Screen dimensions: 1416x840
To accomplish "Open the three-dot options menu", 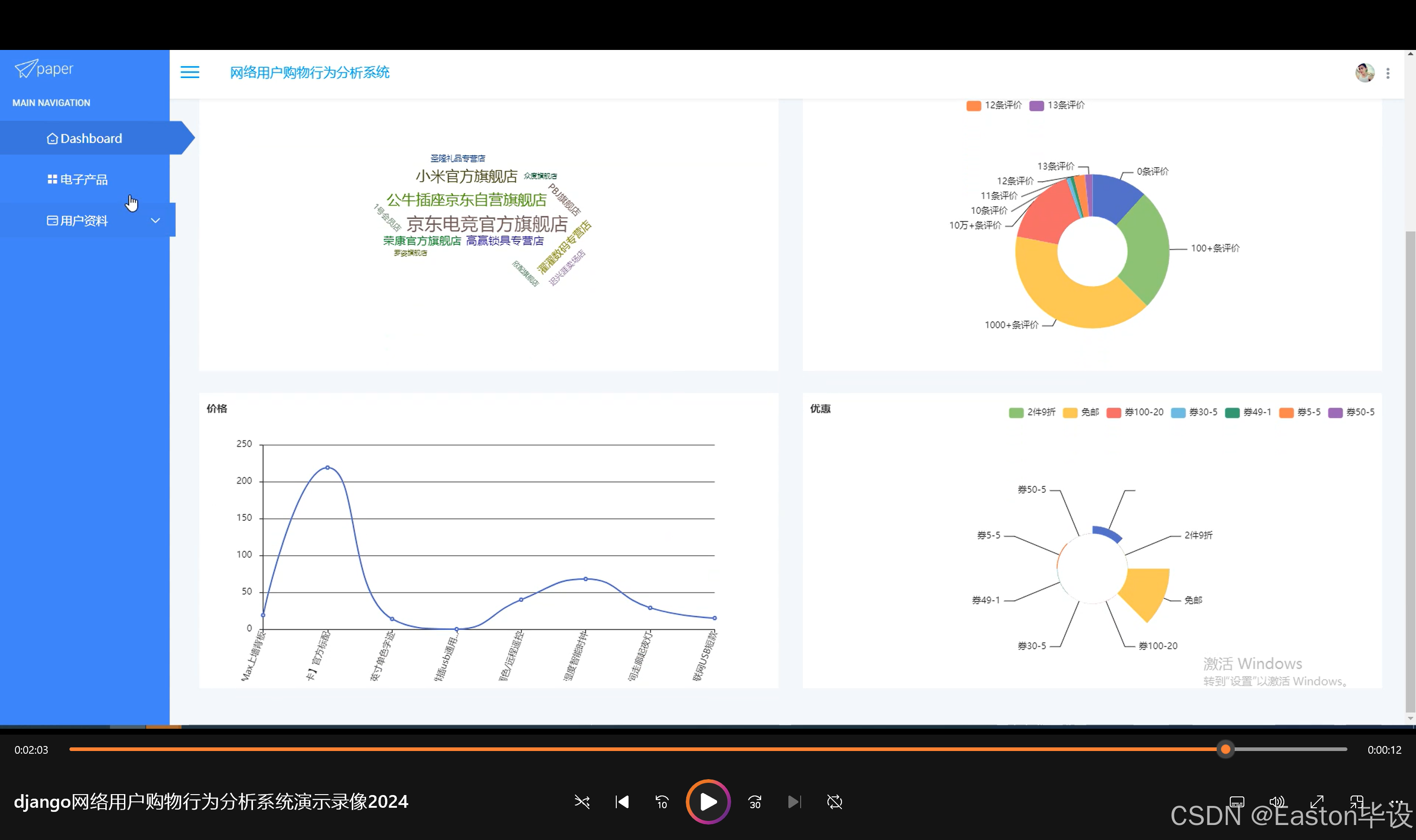I will click(x=1388, y=74).
